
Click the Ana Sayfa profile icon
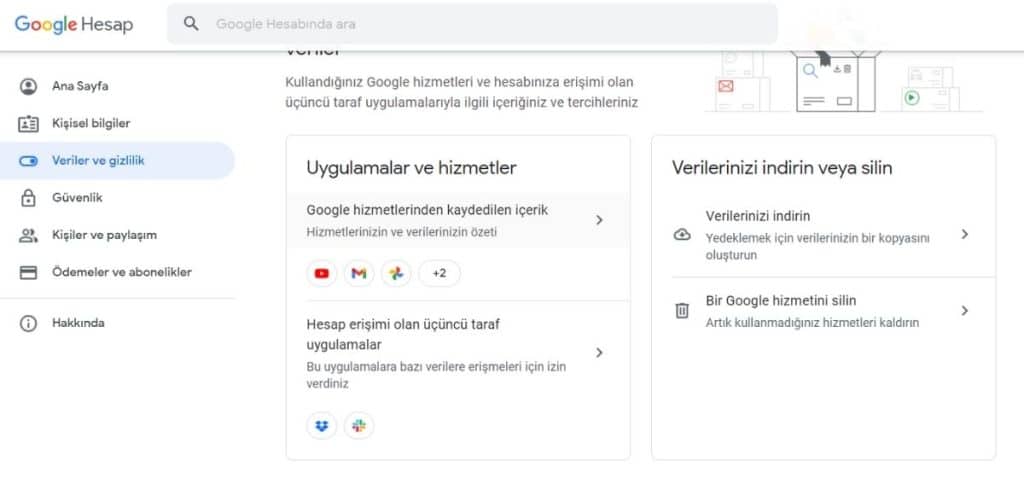click(x=28, y=86)
